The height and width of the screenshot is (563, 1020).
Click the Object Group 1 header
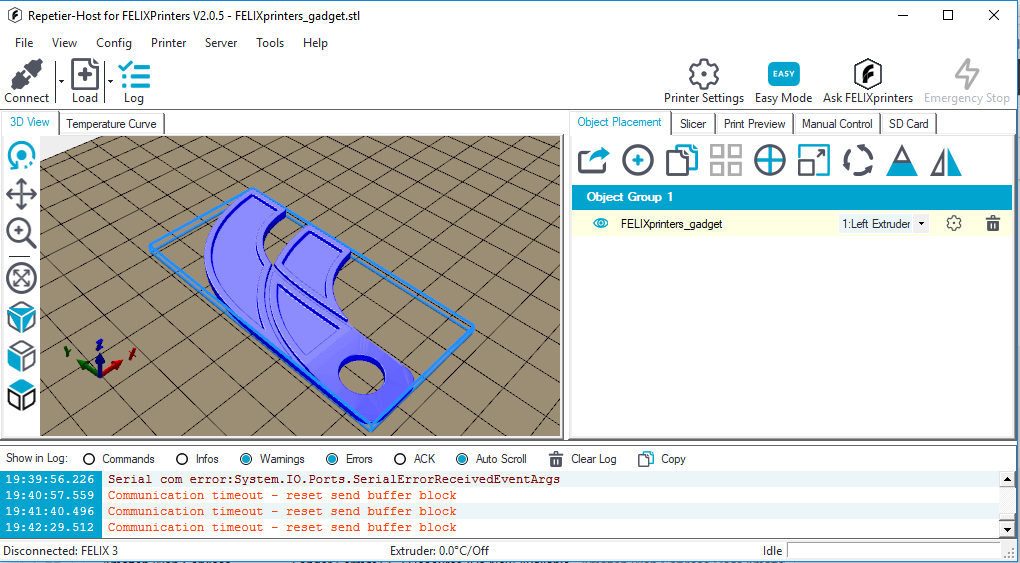tap(792, 197)
